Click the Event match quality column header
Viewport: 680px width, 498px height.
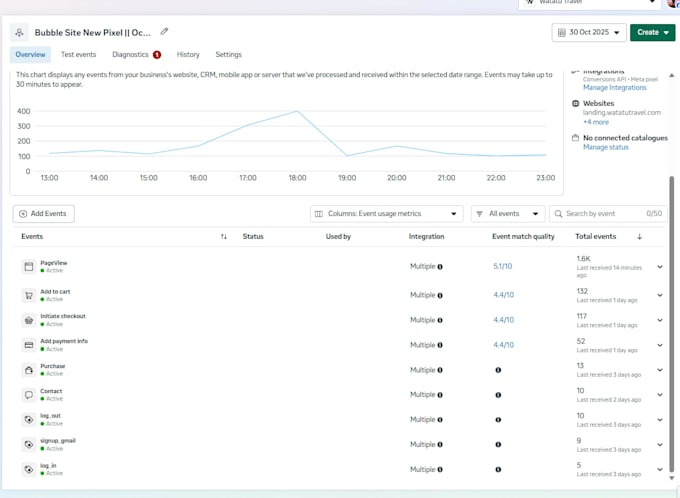[x=523, y=236]
